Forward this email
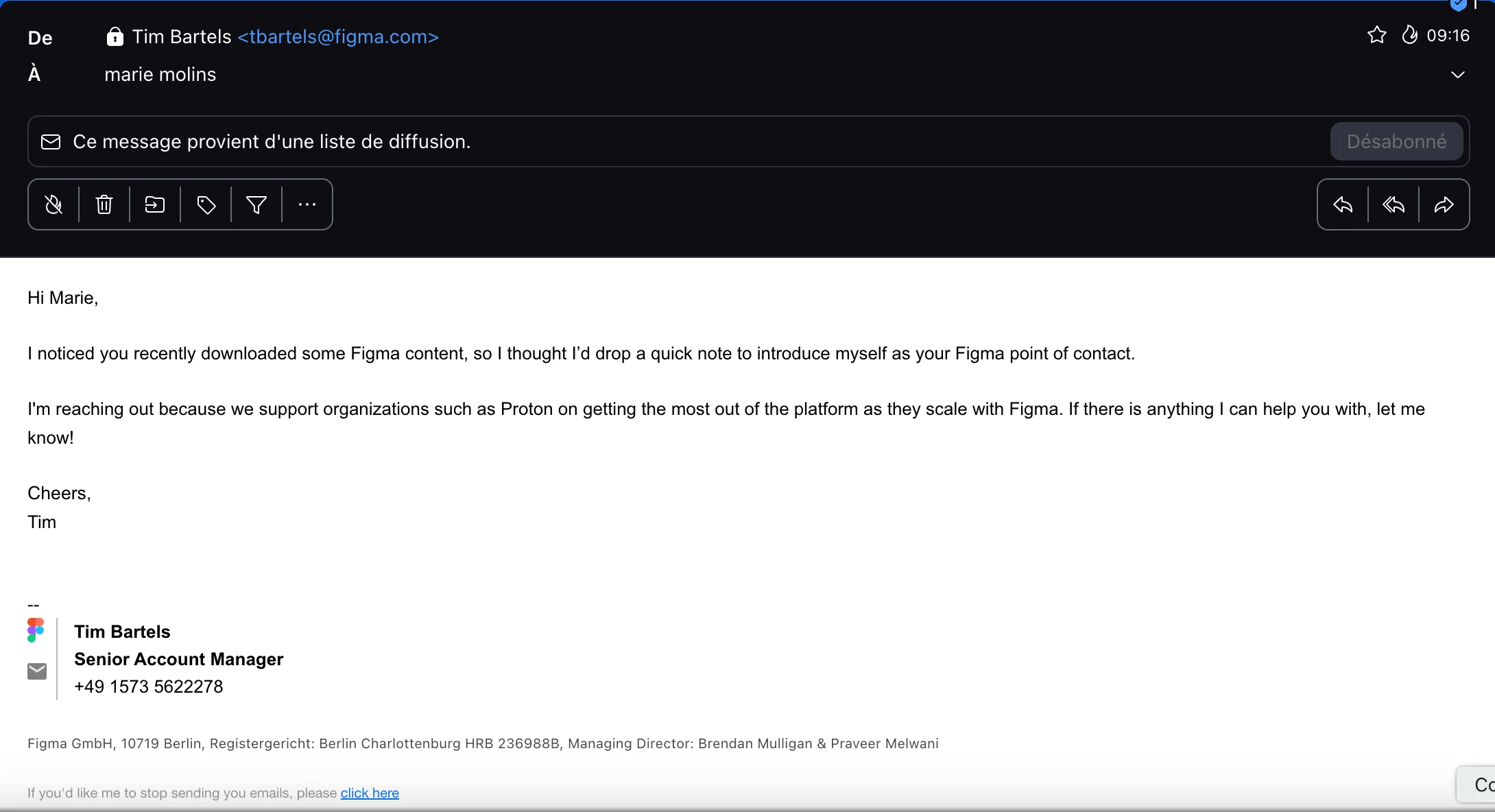Image resolution: width=1495 pixels, height=812 pixels. pos(1444,204)
